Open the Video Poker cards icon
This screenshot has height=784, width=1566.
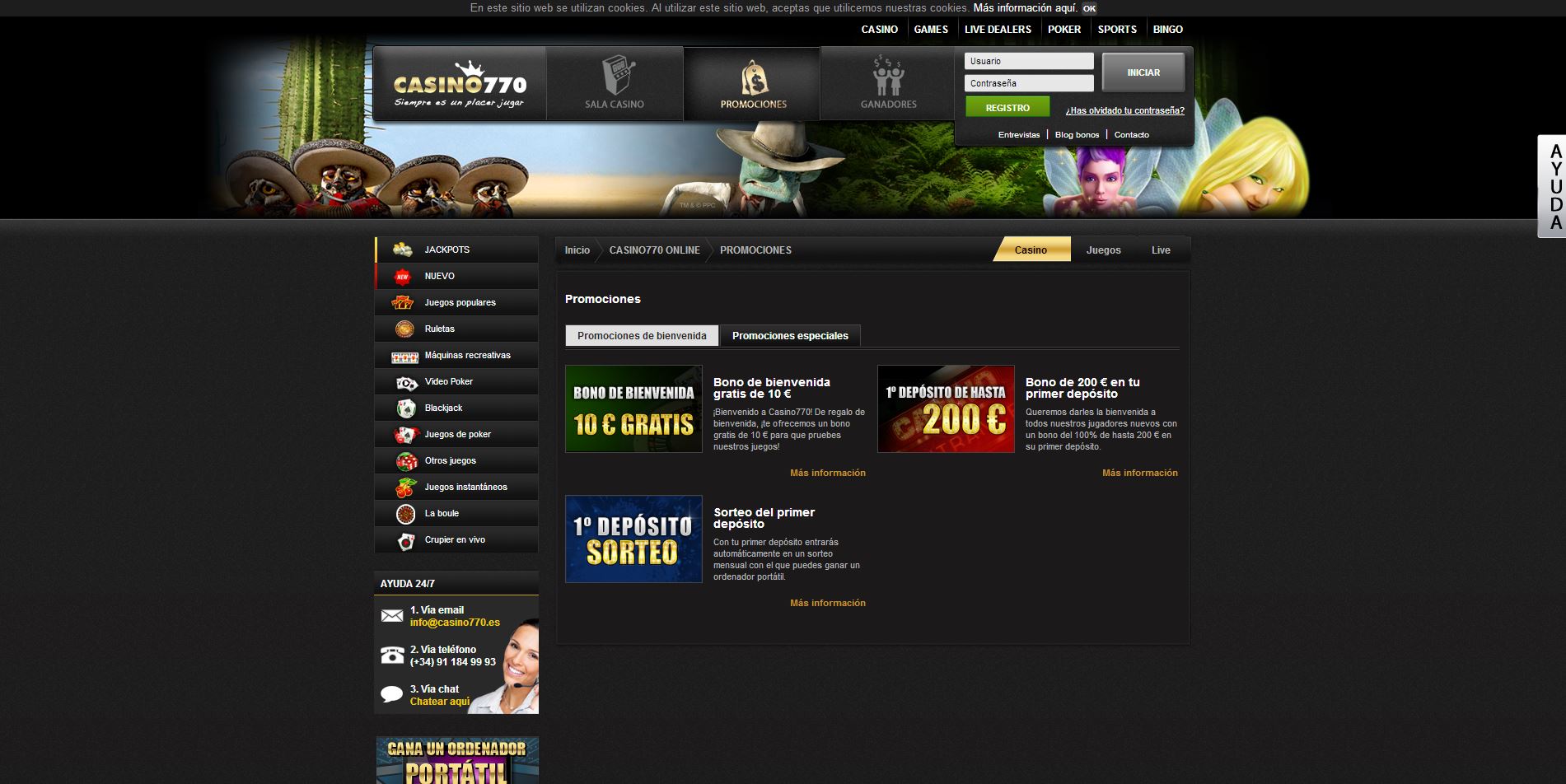(x=406, y=382)
